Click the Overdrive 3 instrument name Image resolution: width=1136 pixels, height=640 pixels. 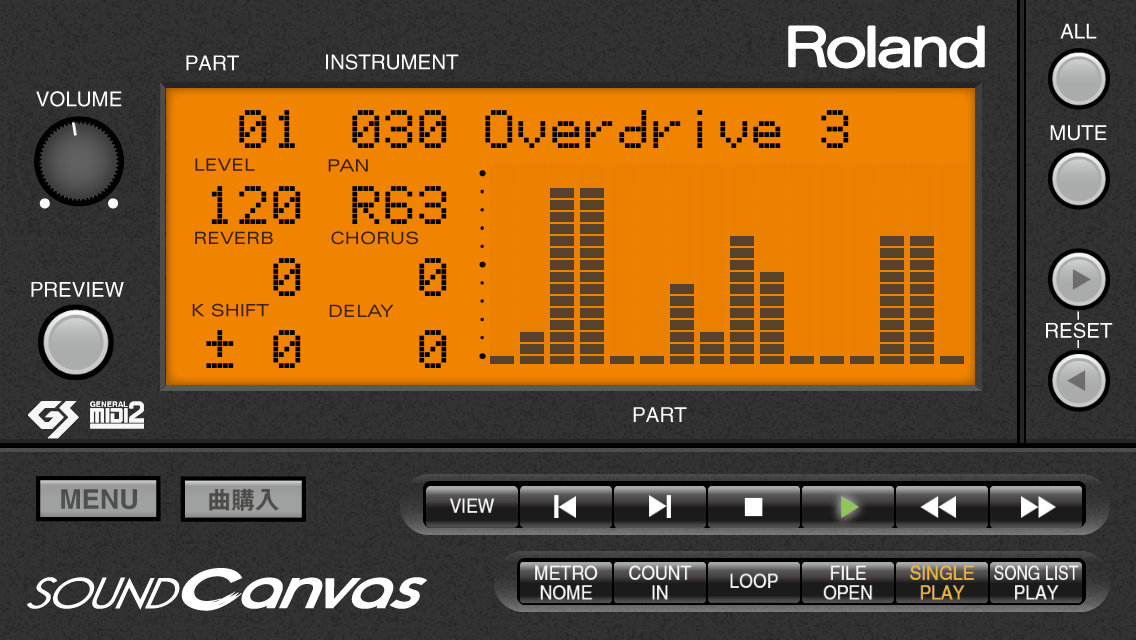click(x=666, y=130)
